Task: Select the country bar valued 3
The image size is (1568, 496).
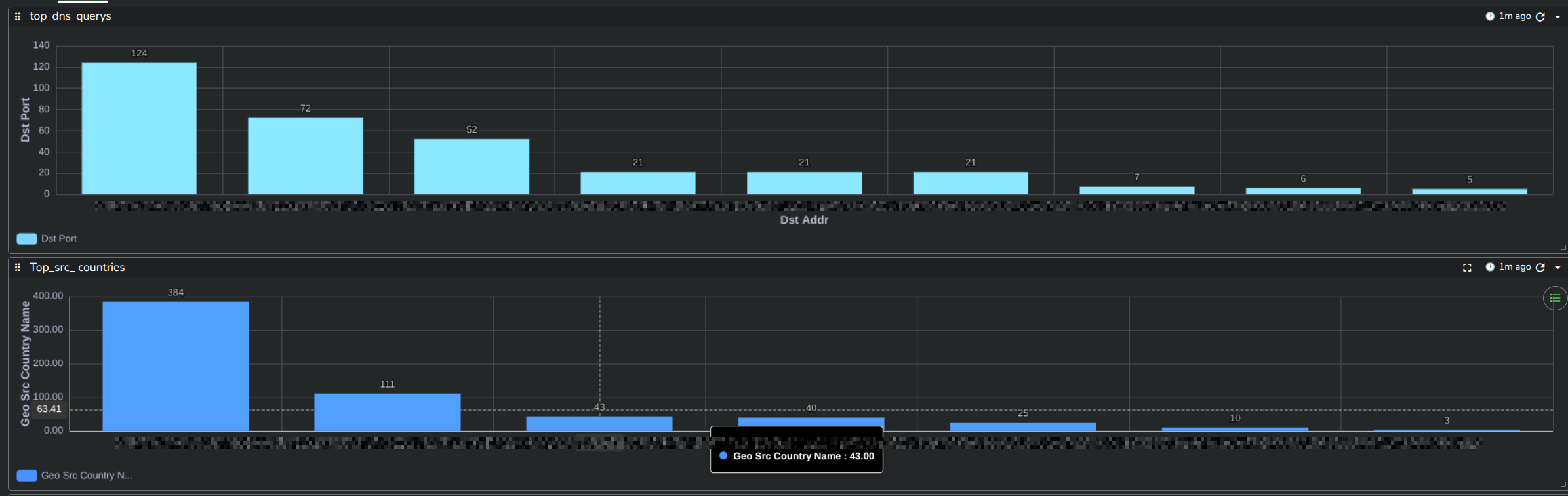Action: tap(1447, 430)
